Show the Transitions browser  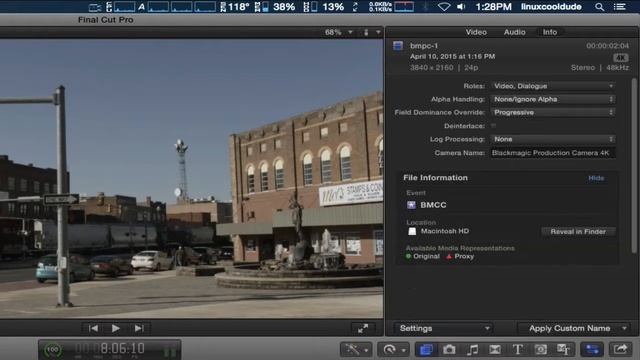click(x=495, y=349)
